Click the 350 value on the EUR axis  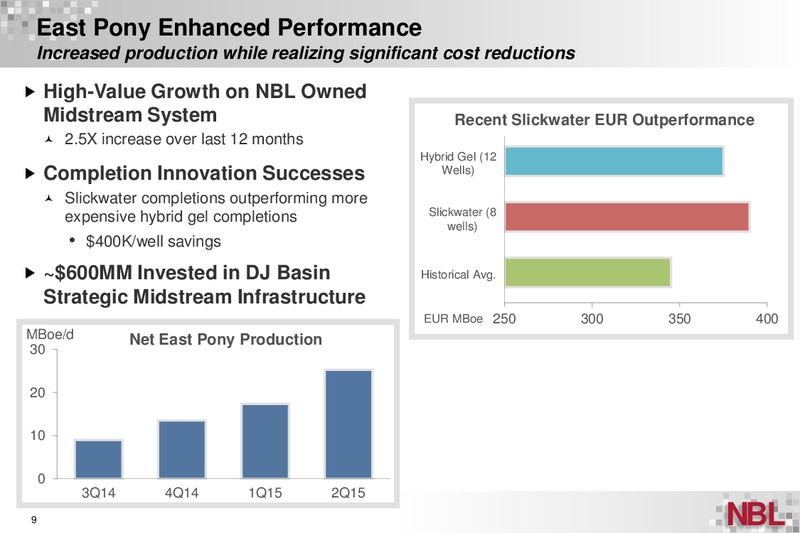(680, 319)
